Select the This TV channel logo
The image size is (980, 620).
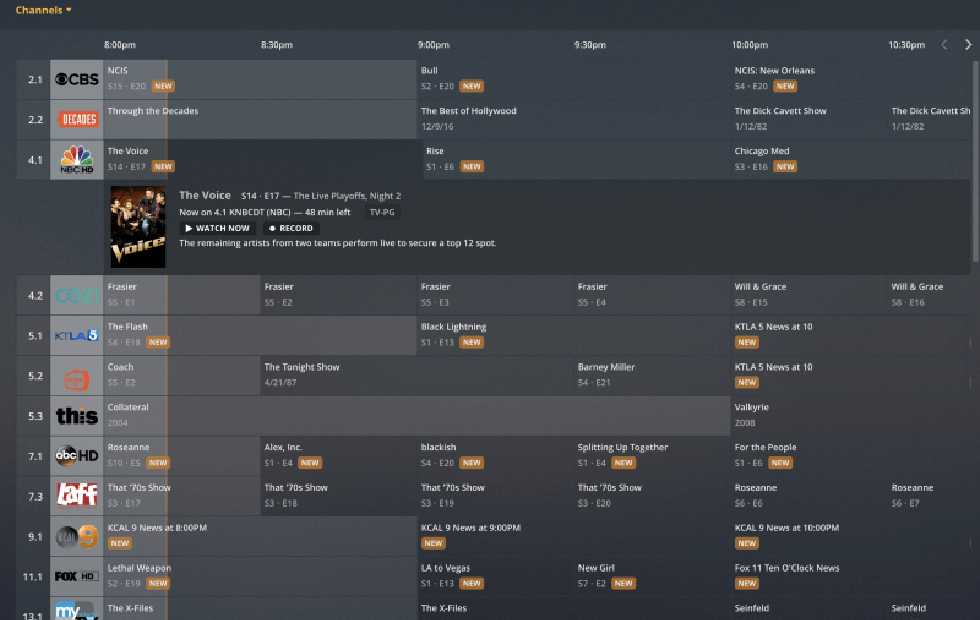[x=77, y=416]
